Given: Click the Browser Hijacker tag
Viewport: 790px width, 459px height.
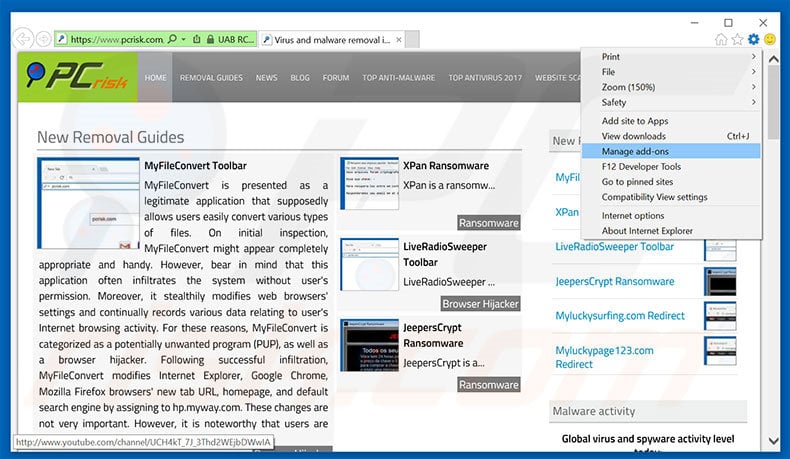Looking at the screenshot, I should coord(480,304).
